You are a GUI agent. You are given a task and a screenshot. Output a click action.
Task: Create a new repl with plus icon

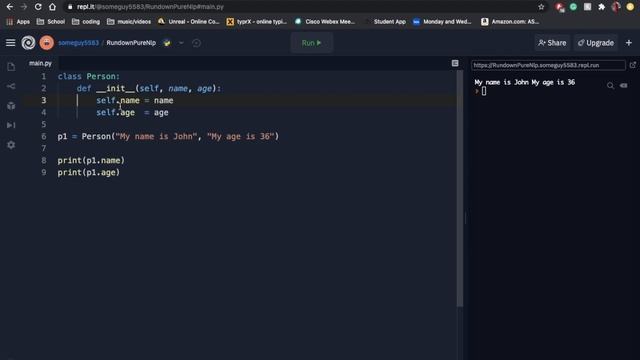(x=629, y=43)
